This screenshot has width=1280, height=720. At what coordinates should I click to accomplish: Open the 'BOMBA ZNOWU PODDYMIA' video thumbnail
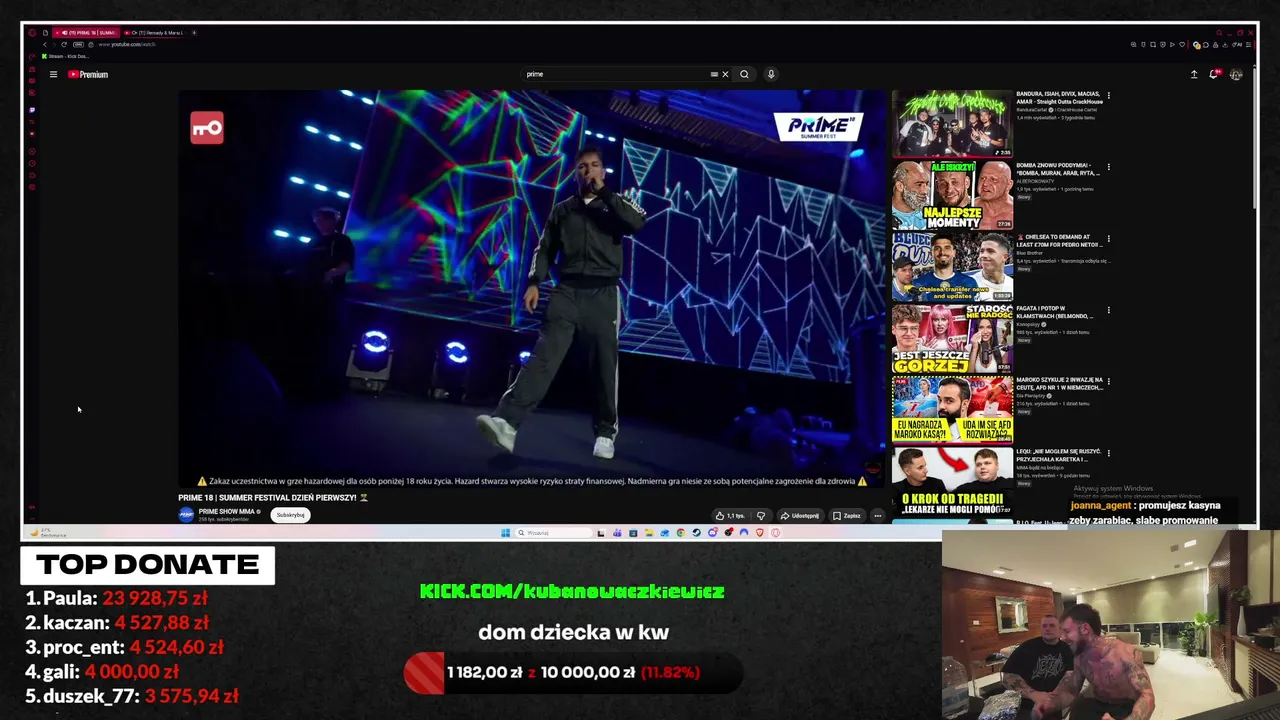coord(952,196)
